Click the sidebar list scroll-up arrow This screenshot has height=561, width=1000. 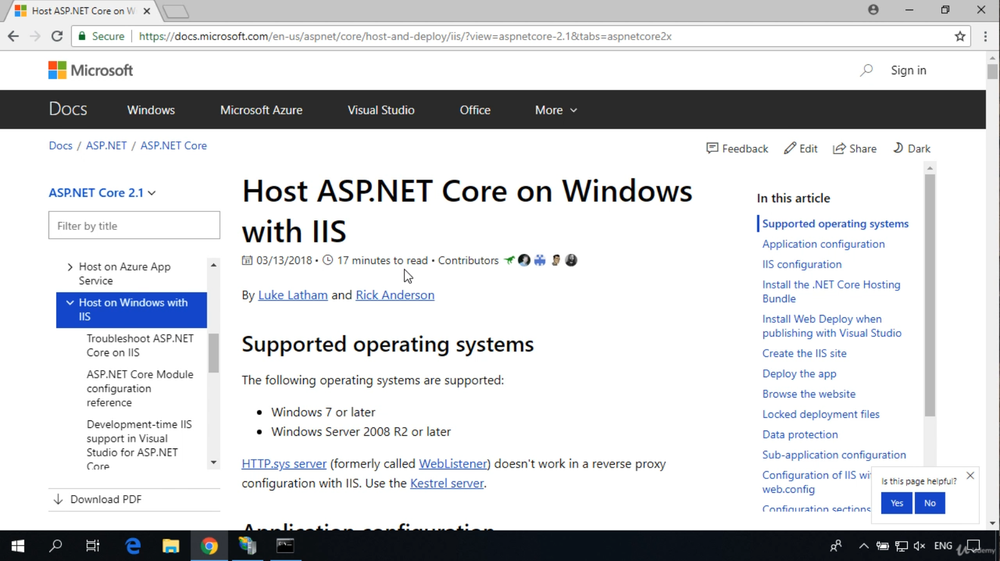[x=214, y=265]
